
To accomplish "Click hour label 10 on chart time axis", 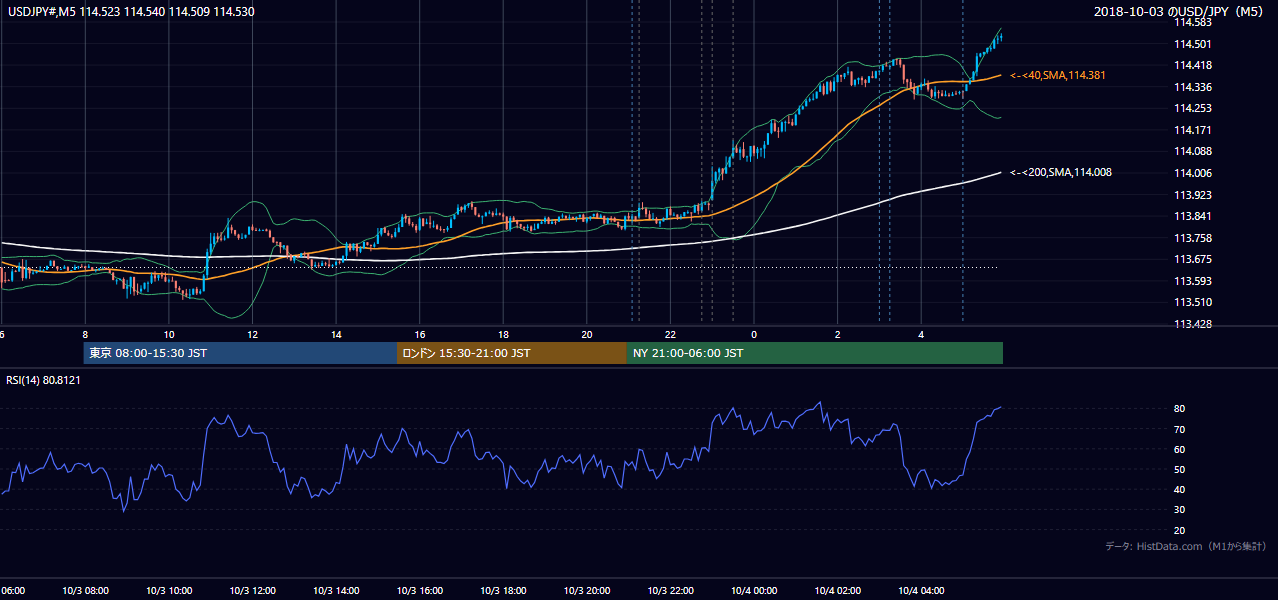I will click(x=169, y=334).
